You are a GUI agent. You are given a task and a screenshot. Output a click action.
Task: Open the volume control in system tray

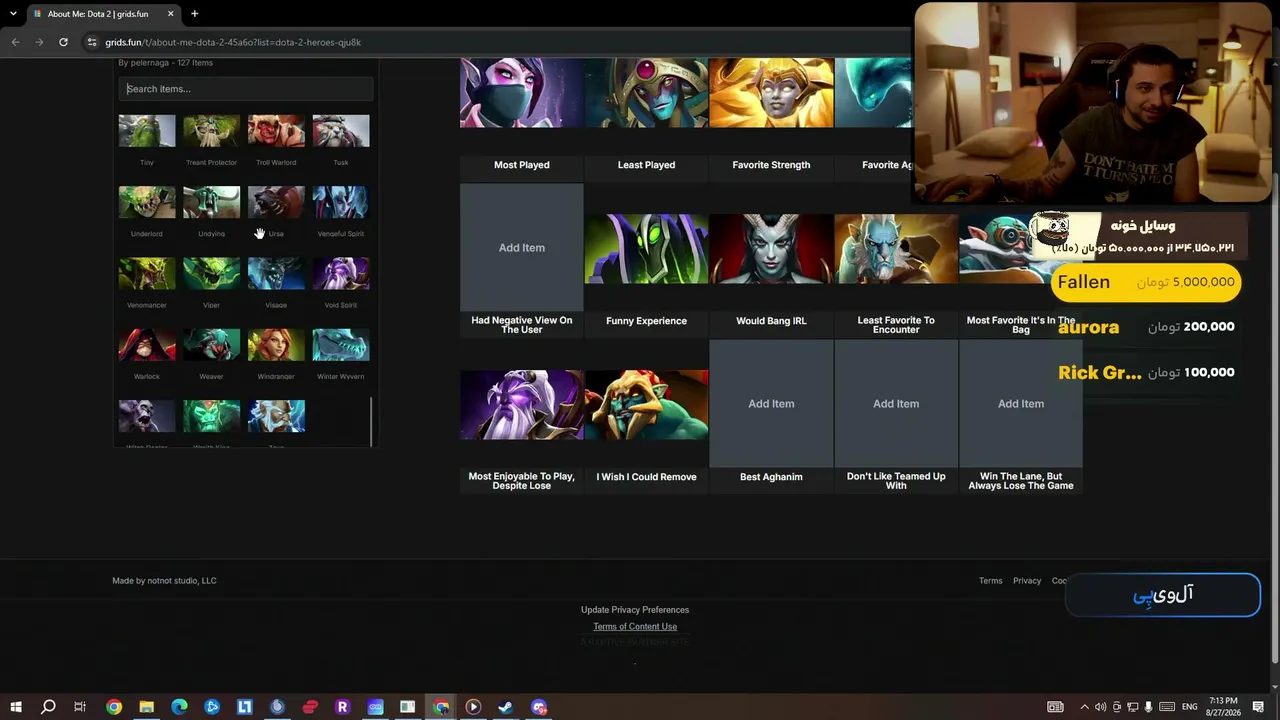click(1100, 707)
